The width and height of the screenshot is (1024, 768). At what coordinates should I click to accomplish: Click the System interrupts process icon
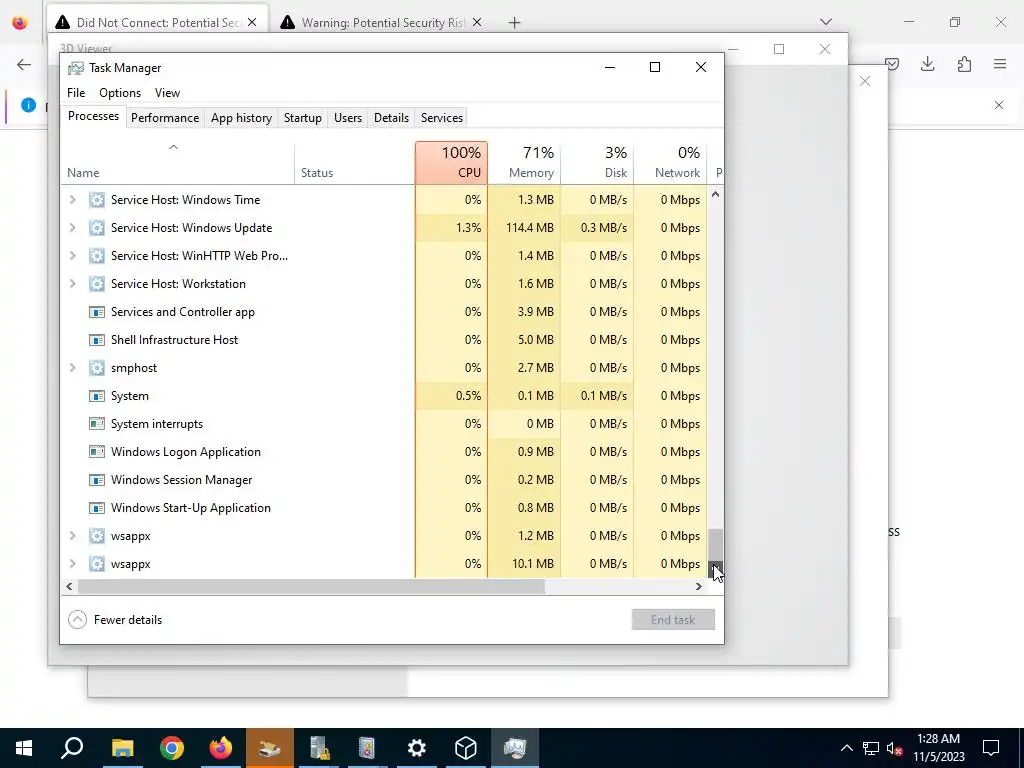[97, 424]
